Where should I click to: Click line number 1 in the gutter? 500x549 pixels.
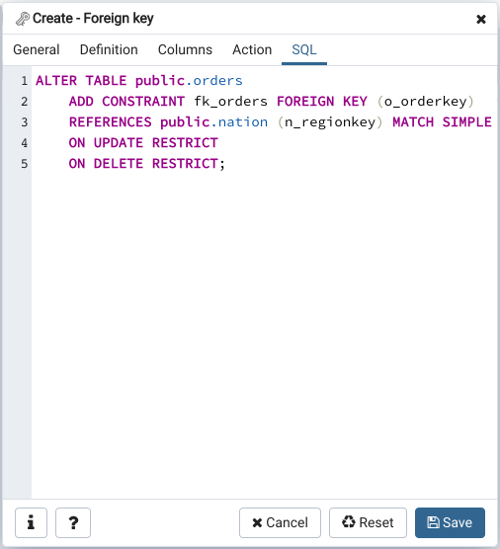coord(24,81)
